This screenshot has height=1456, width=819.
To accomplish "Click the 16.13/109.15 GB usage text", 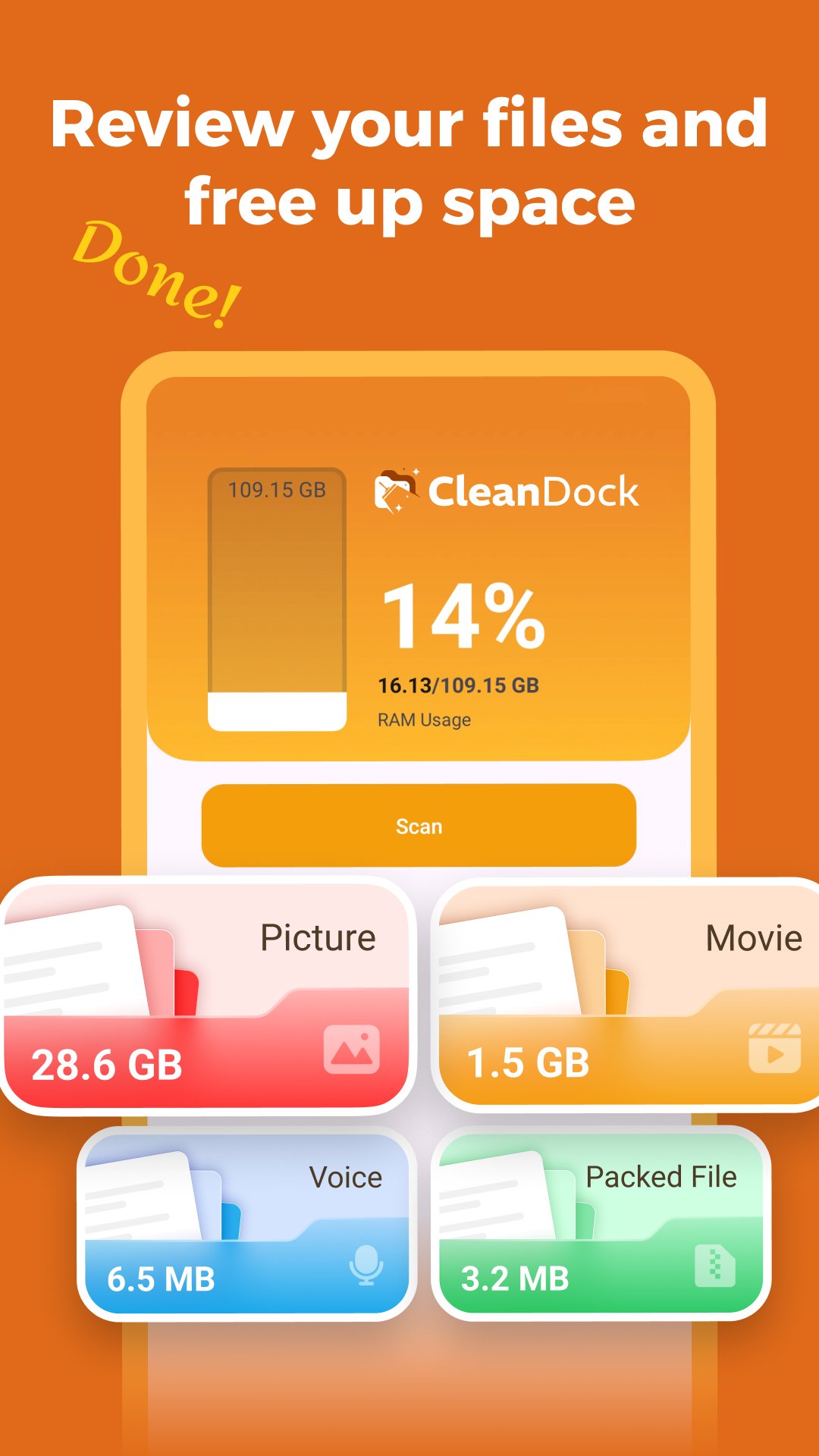I will point(458,686).
